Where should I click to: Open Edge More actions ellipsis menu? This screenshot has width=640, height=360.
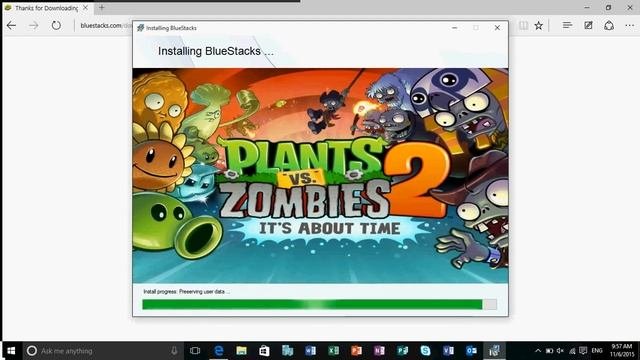tap(629, 25)
